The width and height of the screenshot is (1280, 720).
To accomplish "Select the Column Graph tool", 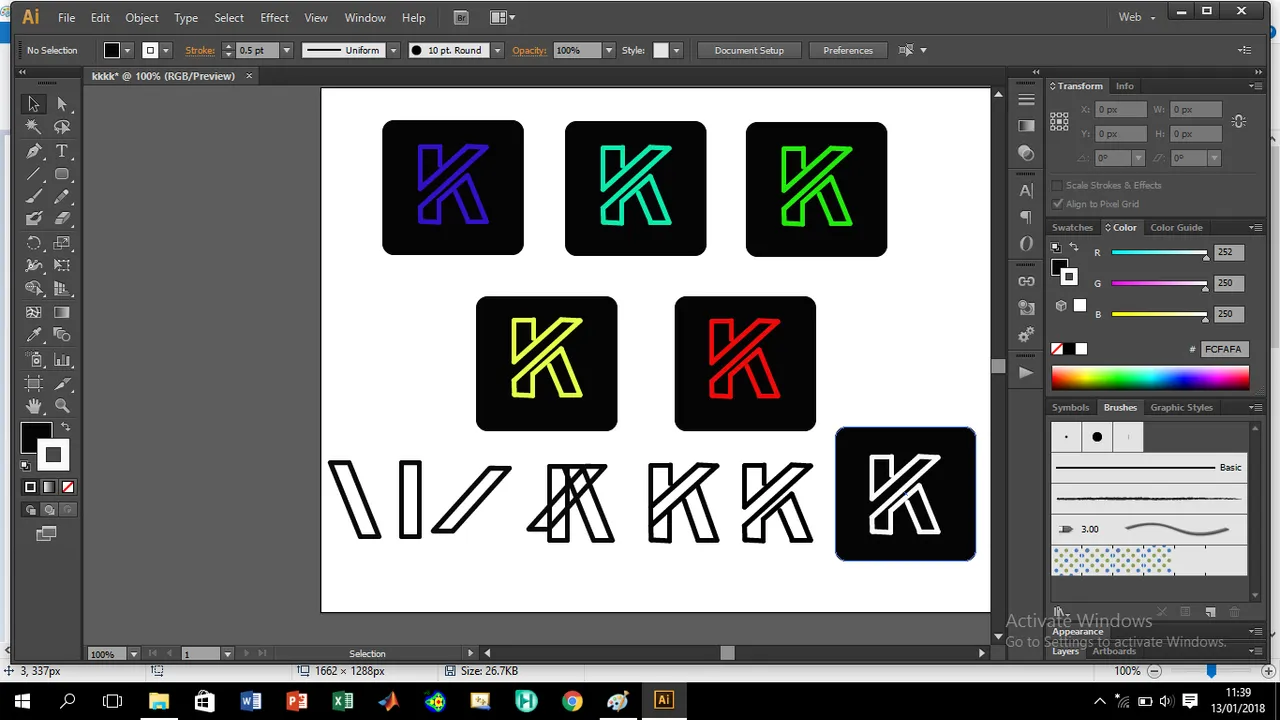I will 62,360.
